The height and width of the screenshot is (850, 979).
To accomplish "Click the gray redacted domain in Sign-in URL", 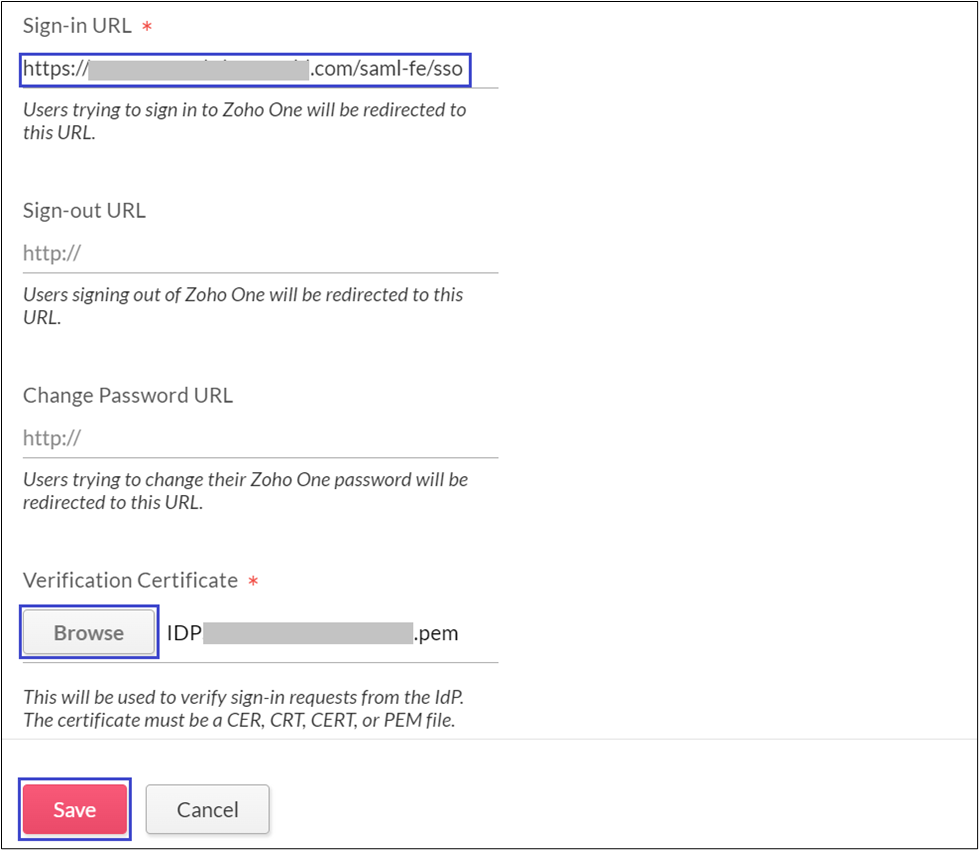I will coord(199,71).
